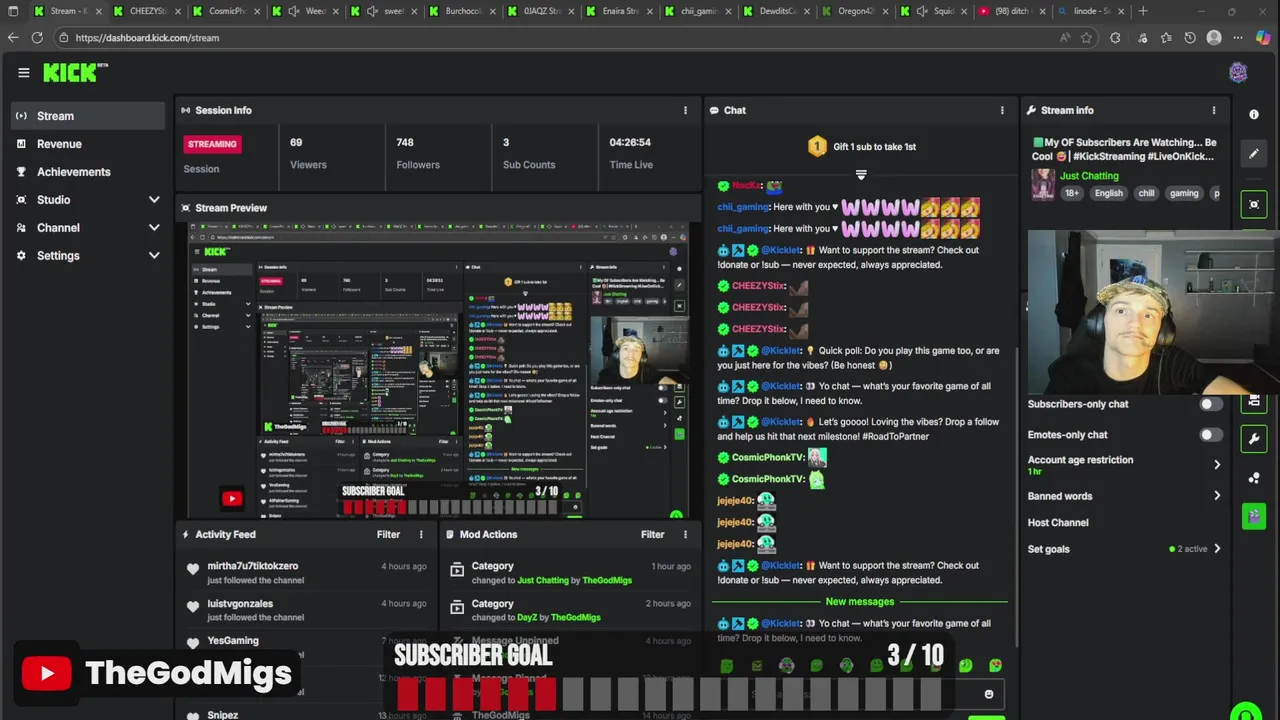This screenshot has height=720, width=1280.
Task: Toggle Subscribers-only chat switch
Action: point(1210,404)
